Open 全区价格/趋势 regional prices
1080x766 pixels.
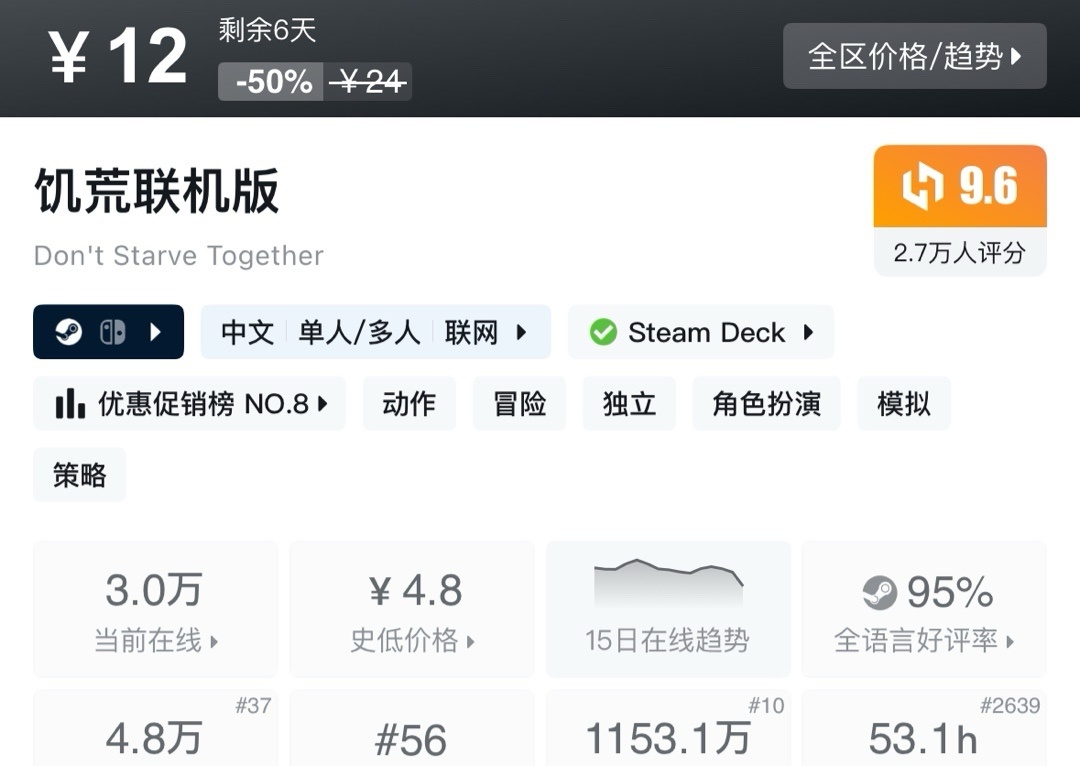click(914, 56)
